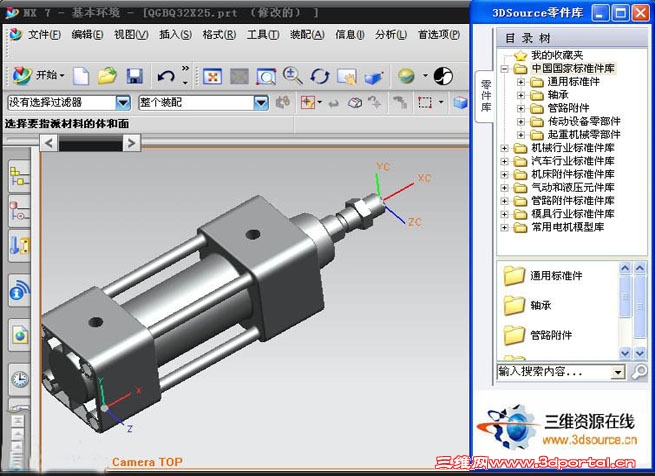
Task: Expand the 起重机械零部件 tree node
Action: pyautogui.click(x=520, y=135)
